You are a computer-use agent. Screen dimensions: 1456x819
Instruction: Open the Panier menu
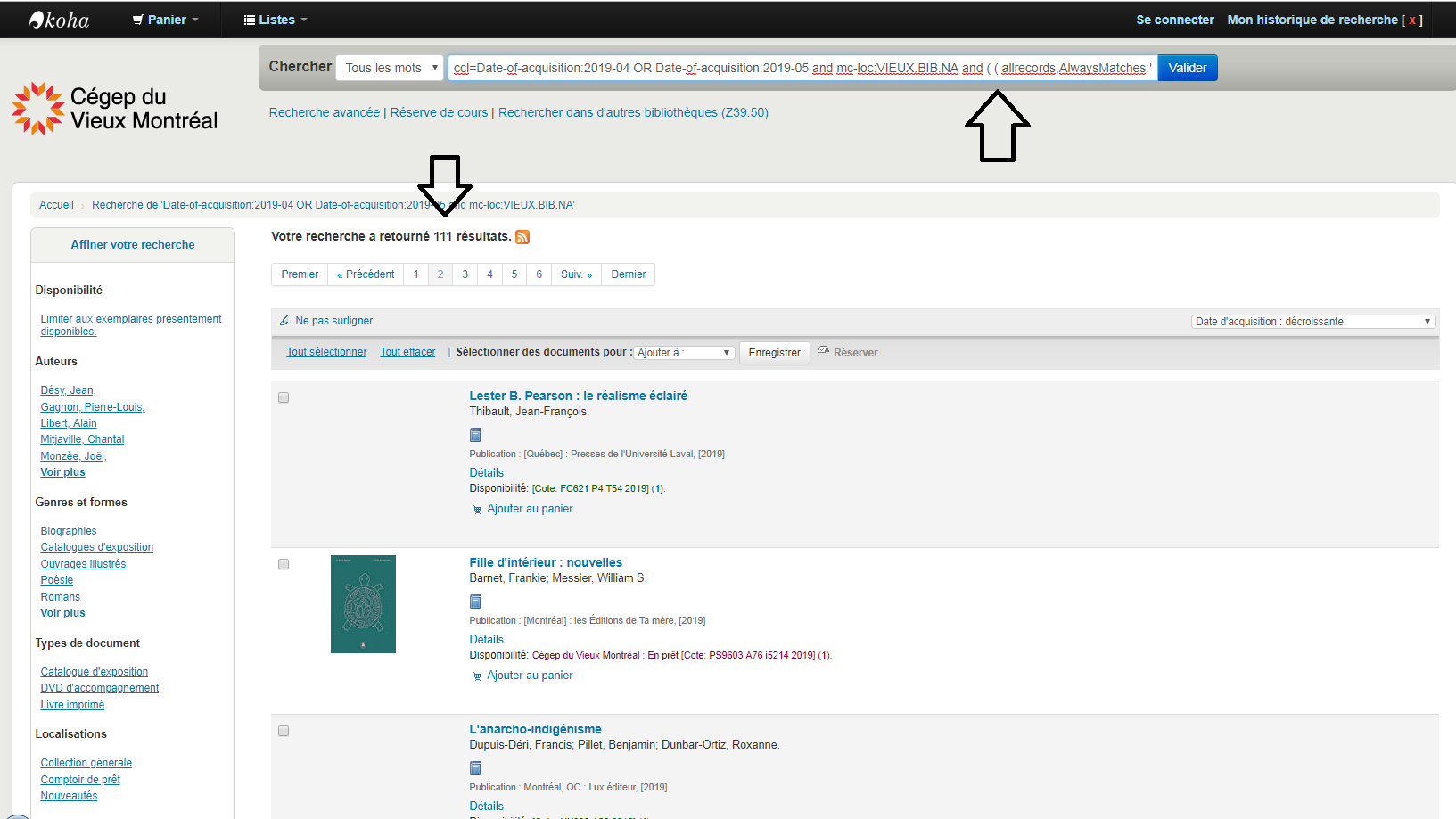click(x=166, y=20)
